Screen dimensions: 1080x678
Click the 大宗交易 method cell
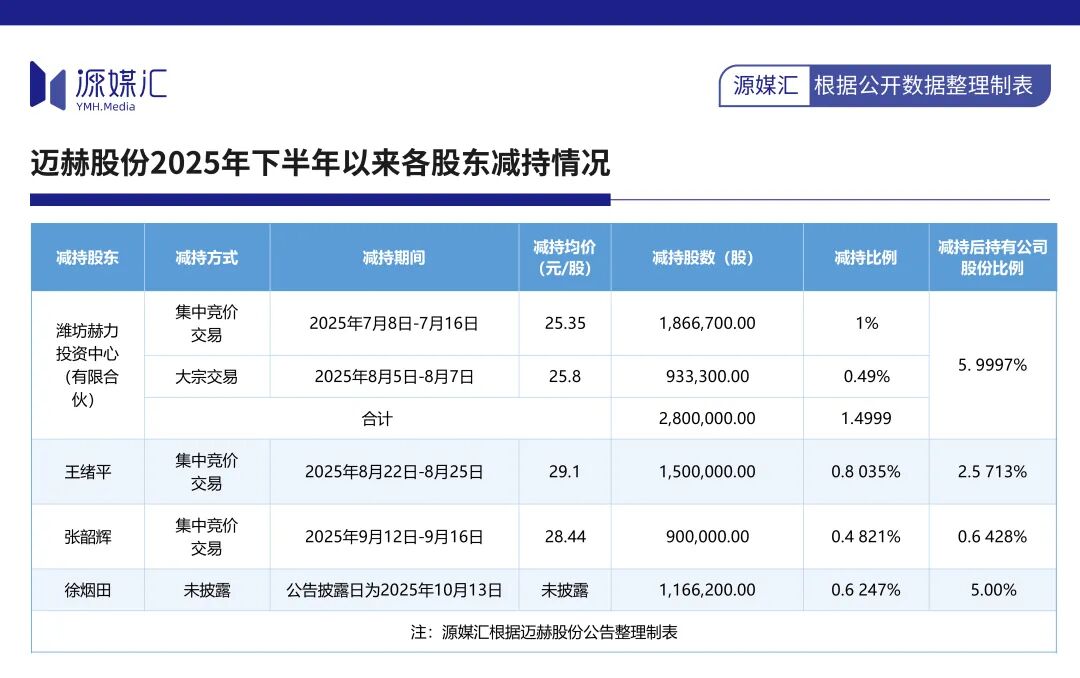coord(207,377)
